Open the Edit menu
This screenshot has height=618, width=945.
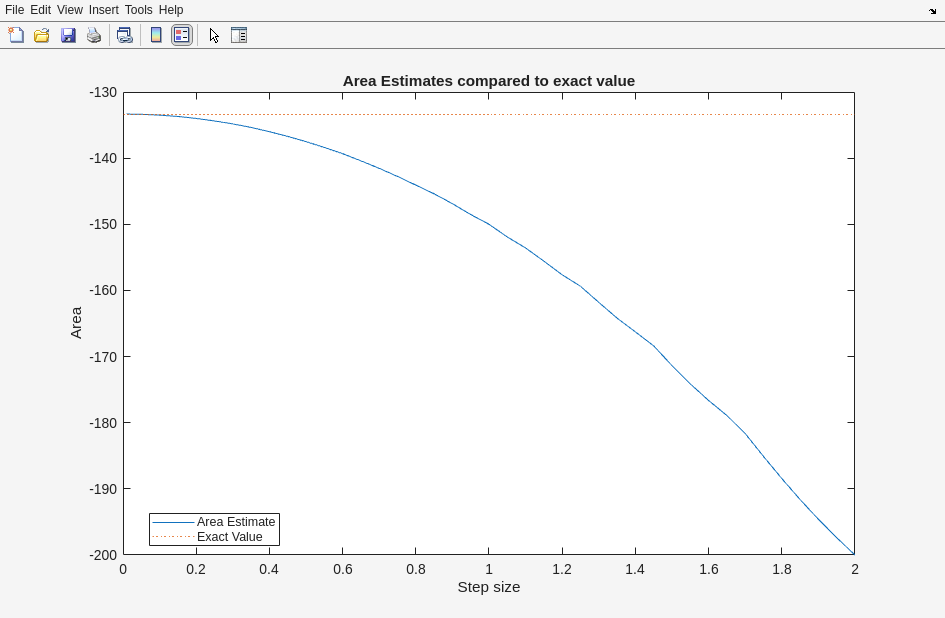click(40, 10)
